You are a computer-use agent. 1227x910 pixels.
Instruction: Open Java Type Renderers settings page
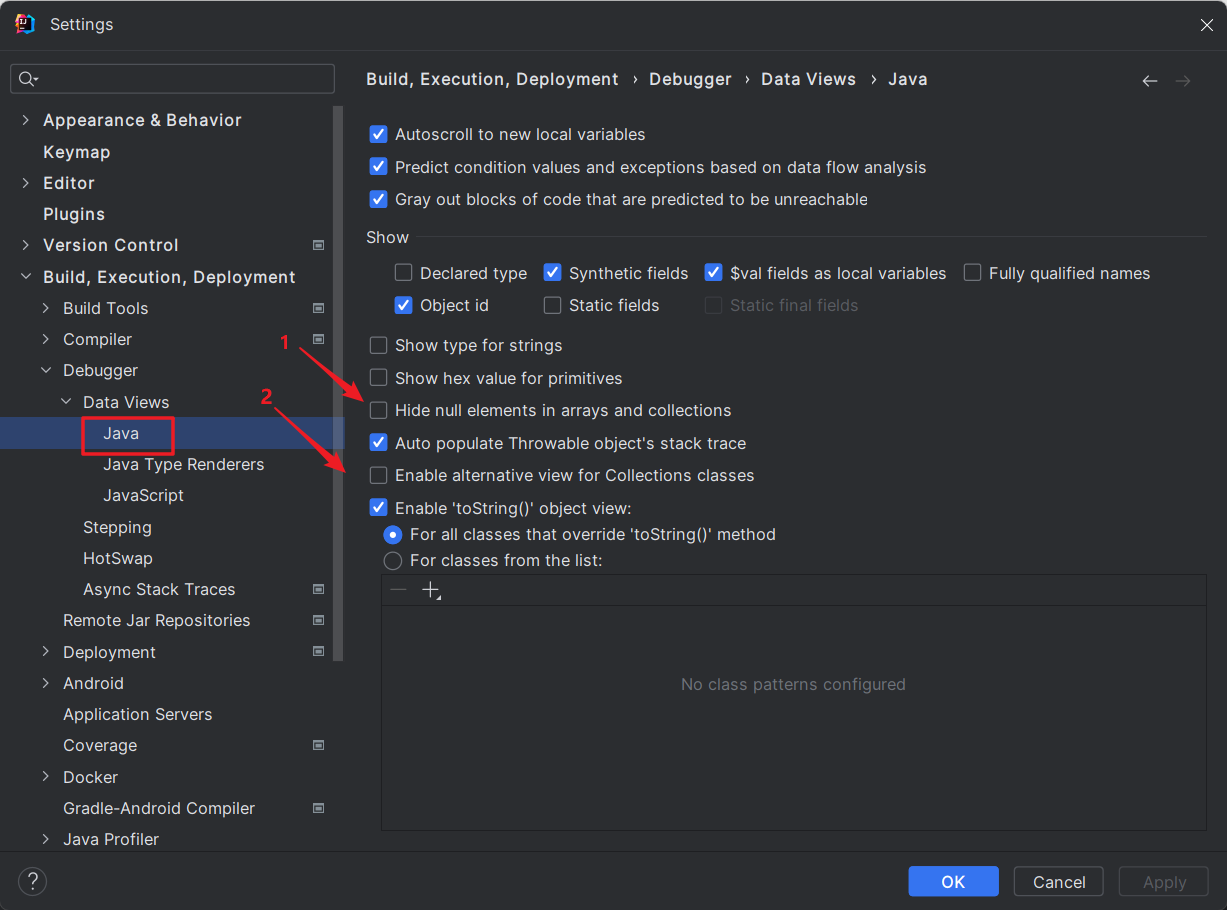tap(183, 464)
